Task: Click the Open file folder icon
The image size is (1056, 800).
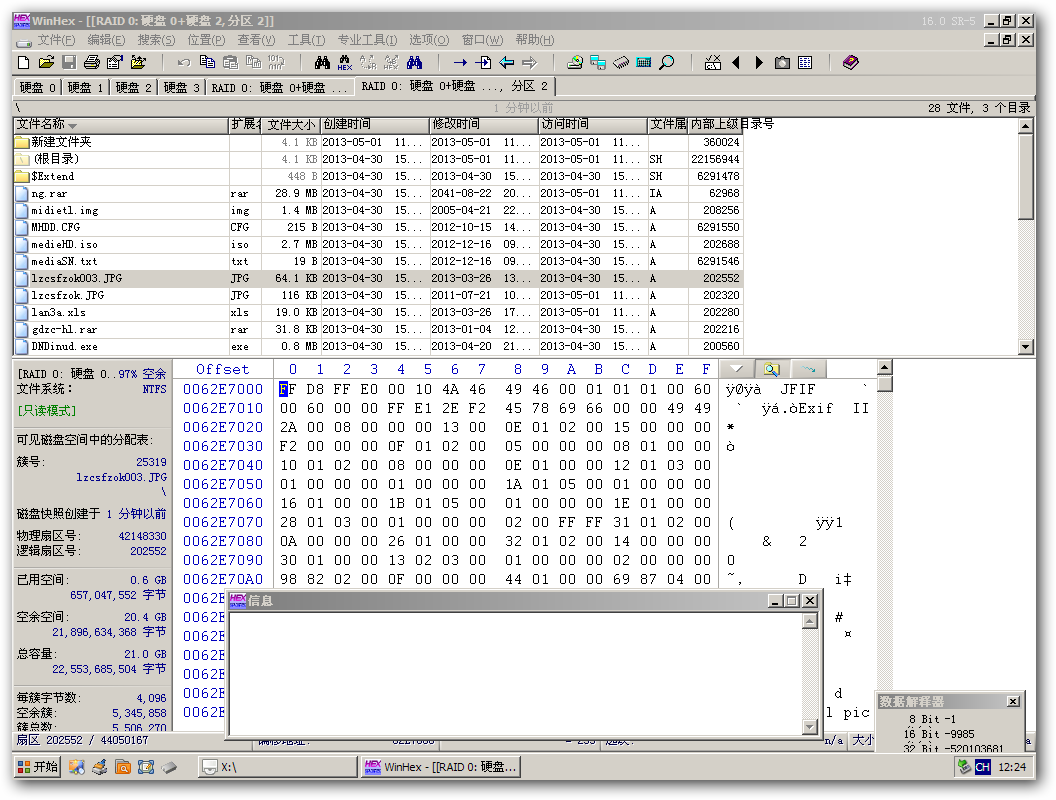Action: (x=46, y=63)
